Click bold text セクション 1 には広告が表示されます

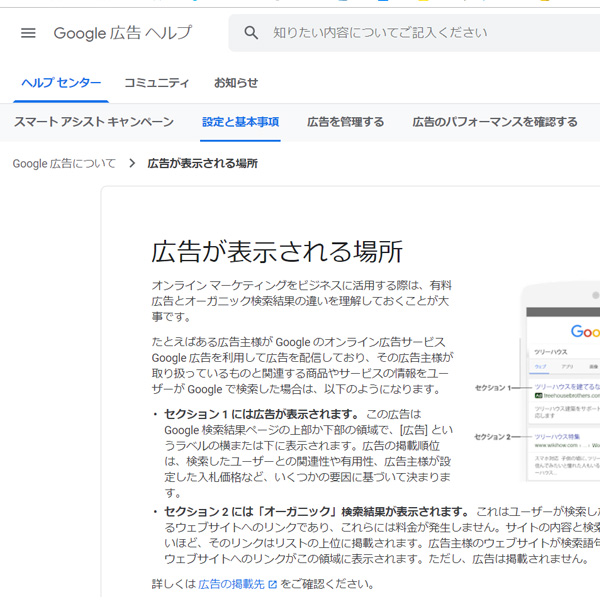pyautogui.click(x=262, y=414)
